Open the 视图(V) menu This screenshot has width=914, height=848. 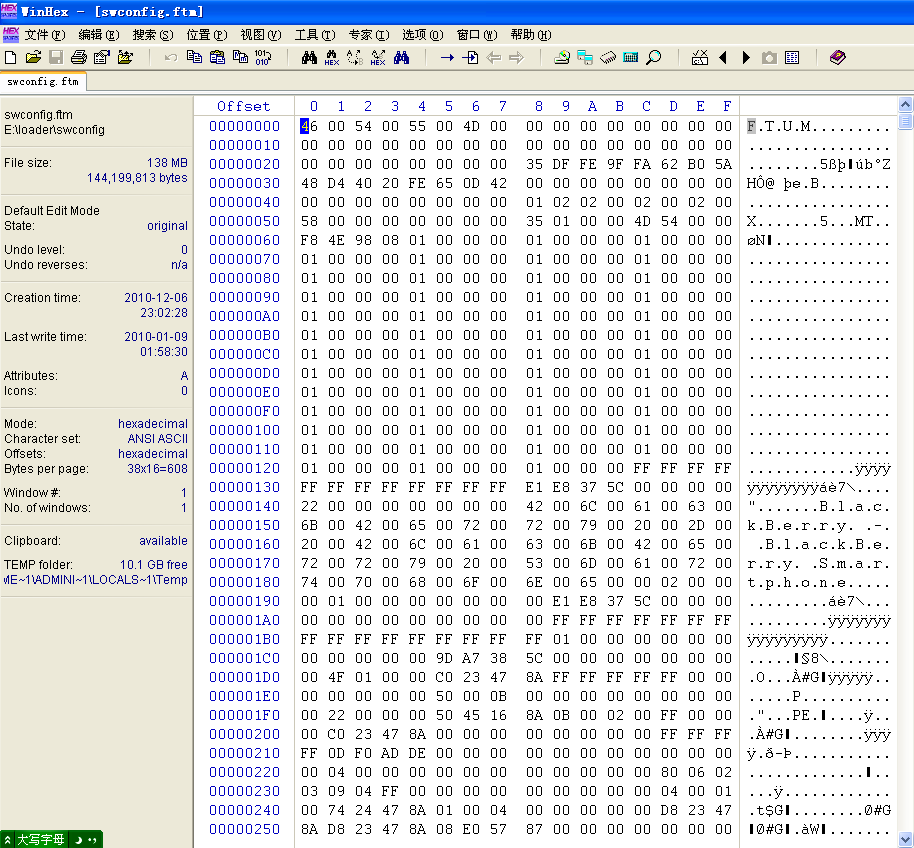coord(261,35)
